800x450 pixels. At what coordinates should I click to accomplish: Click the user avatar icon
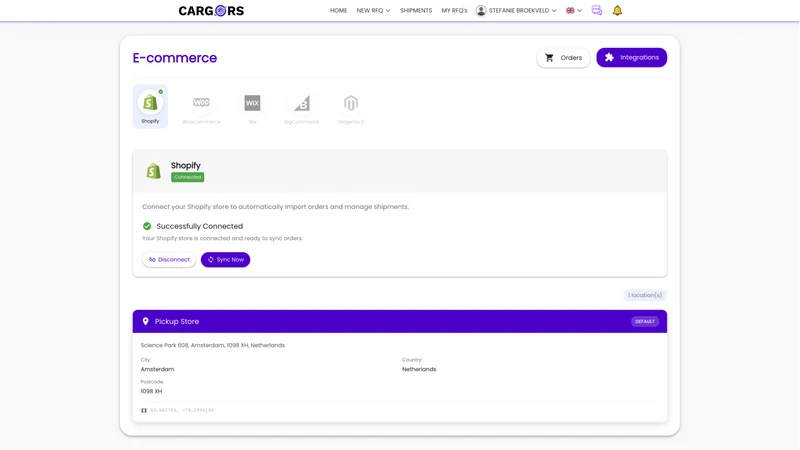point(481,10)
